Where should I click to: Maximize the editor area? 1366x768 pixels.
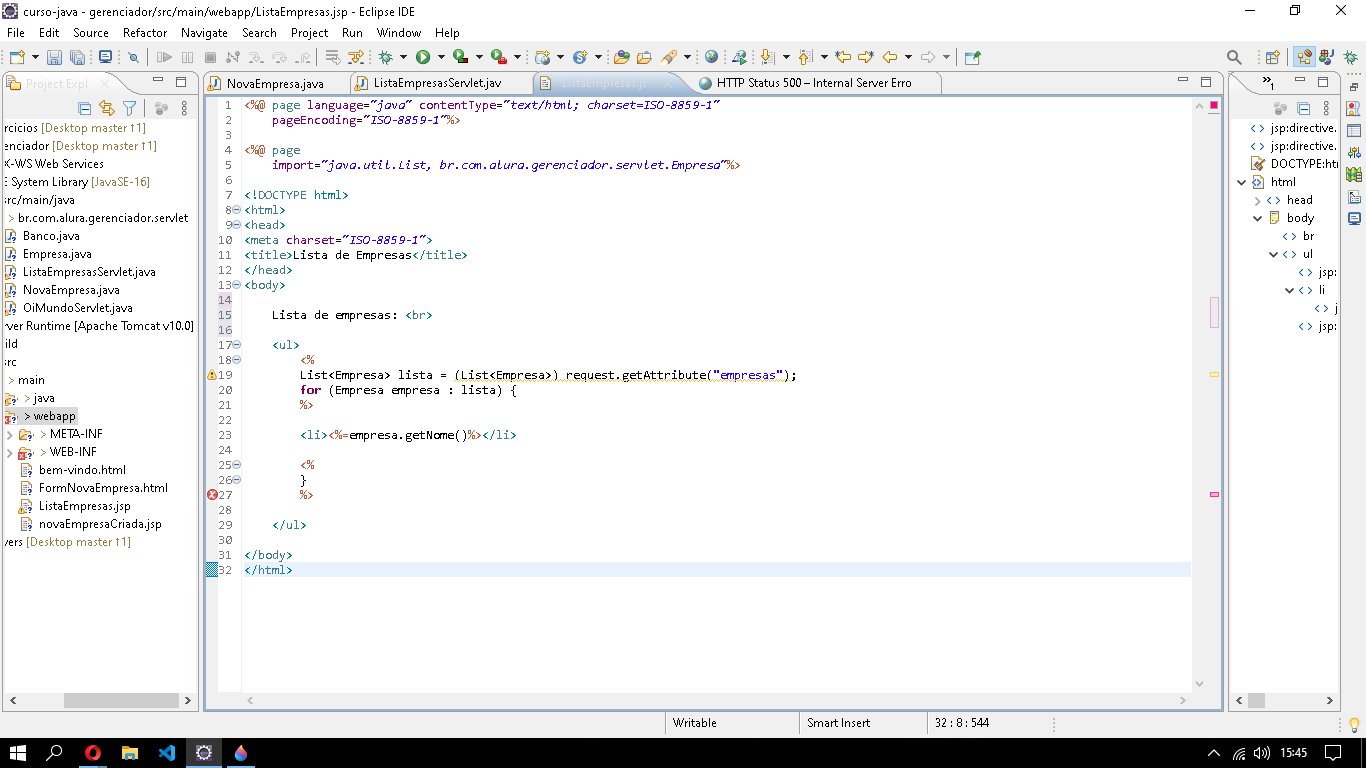point(1206,82)
